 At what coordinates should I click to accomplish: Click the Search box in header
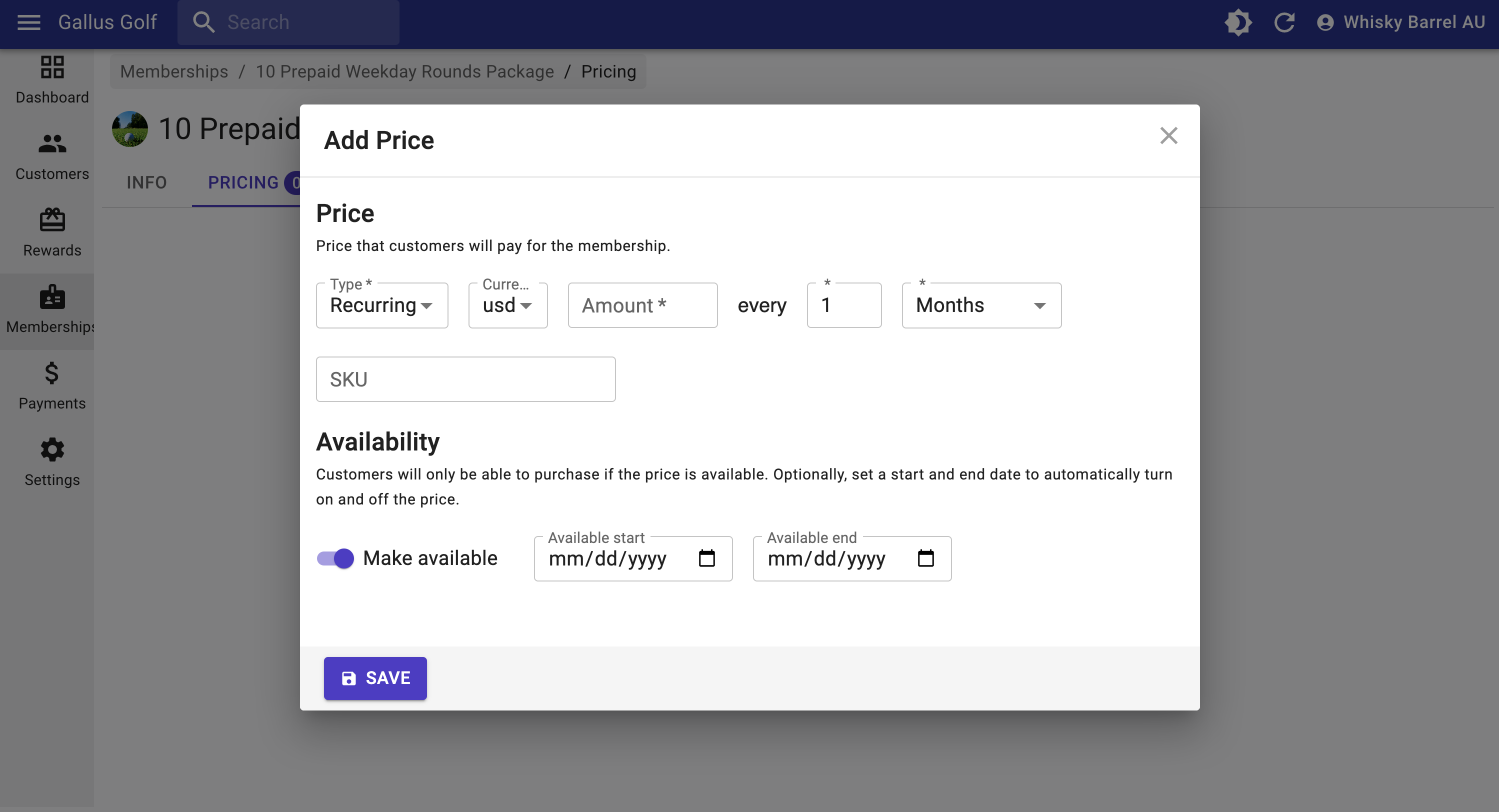[x=288, y=22]
